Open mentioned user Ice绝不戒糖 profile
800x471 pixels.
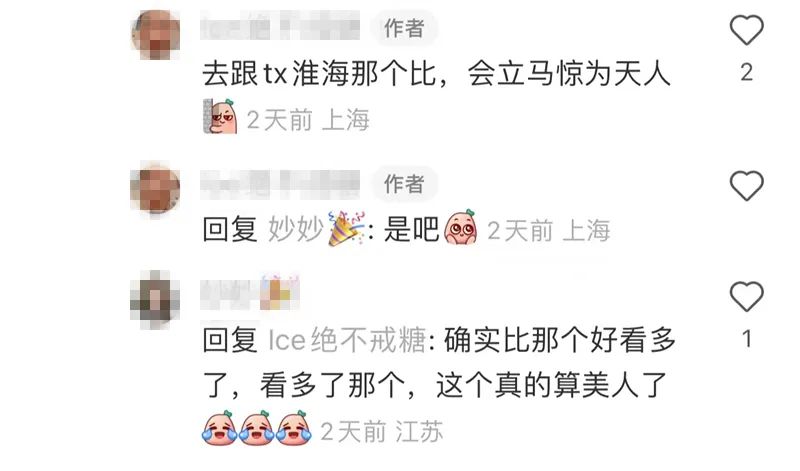click(x=347, y=340)
